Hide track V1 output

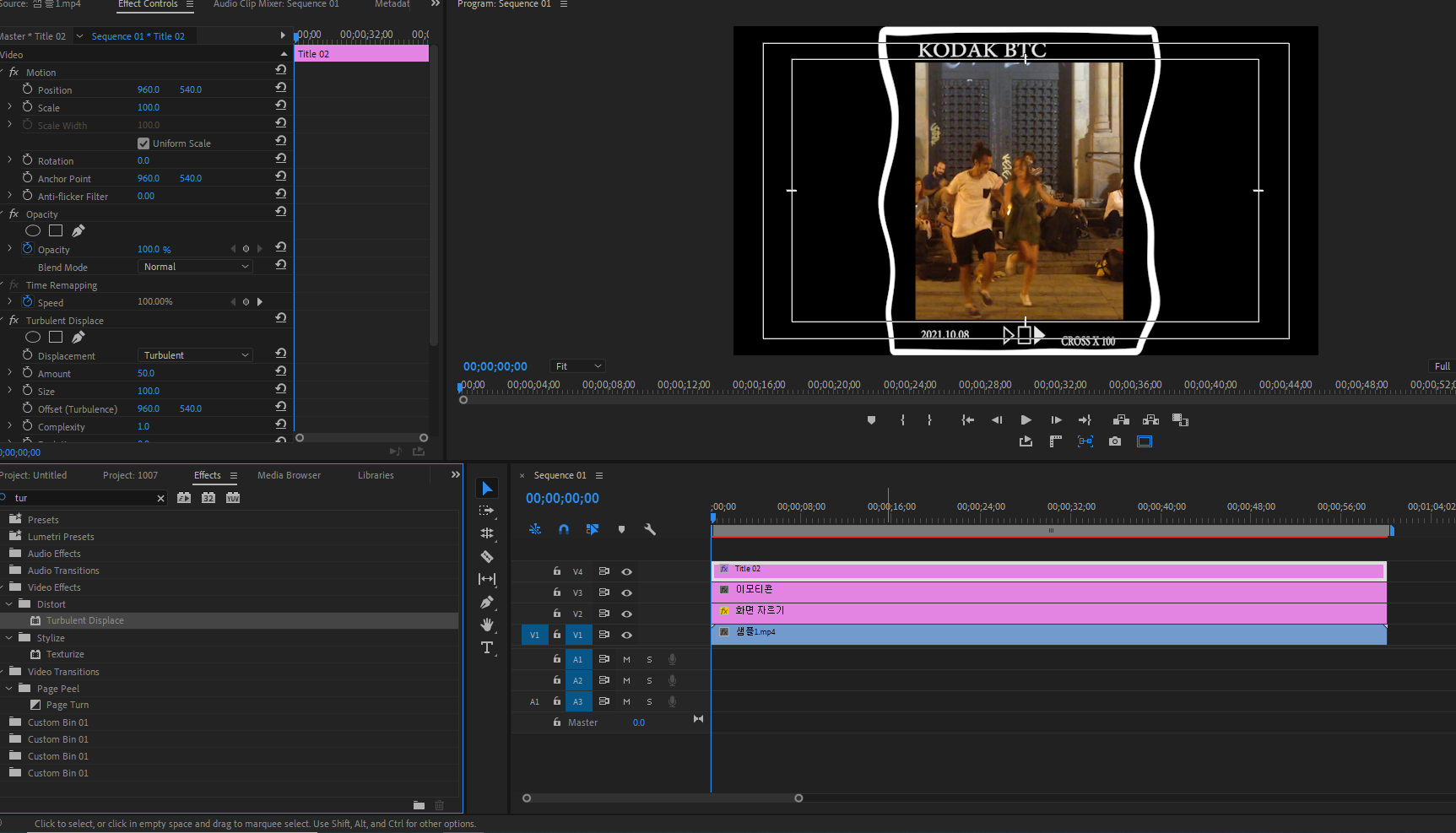coord(626,635)
